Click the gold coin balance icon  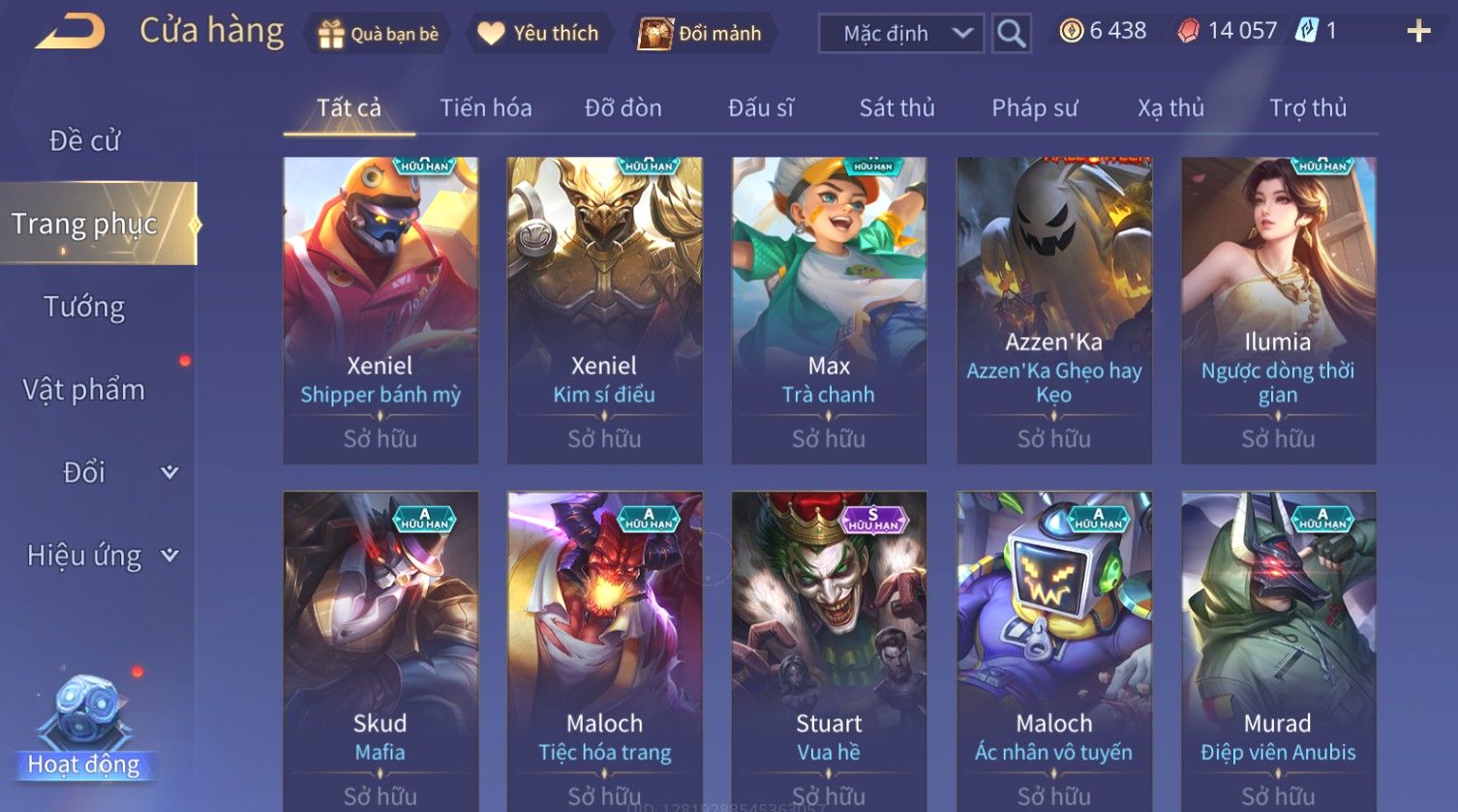(1071, 31)
